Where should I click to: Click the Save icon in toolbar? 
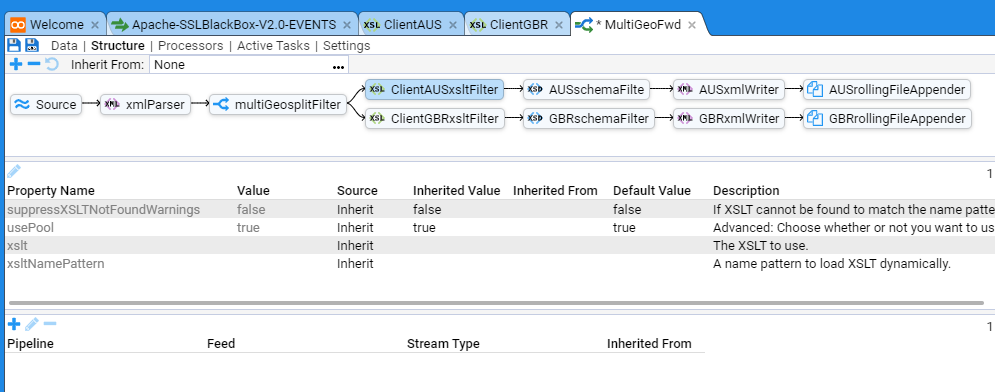13,45
